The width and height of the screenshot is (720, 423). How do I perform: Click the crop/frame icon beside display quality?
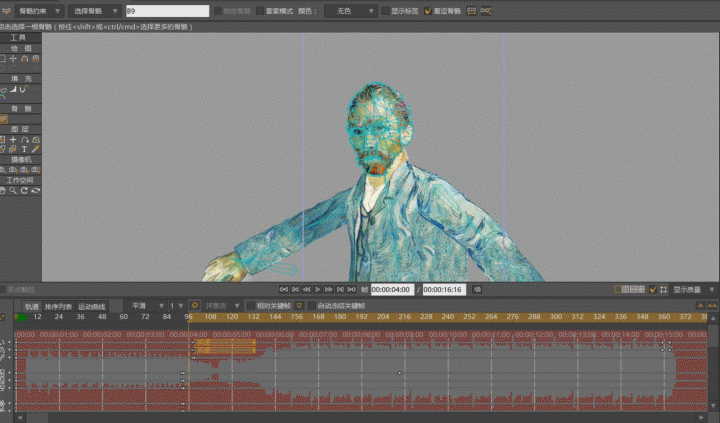[x=664, y=290]
